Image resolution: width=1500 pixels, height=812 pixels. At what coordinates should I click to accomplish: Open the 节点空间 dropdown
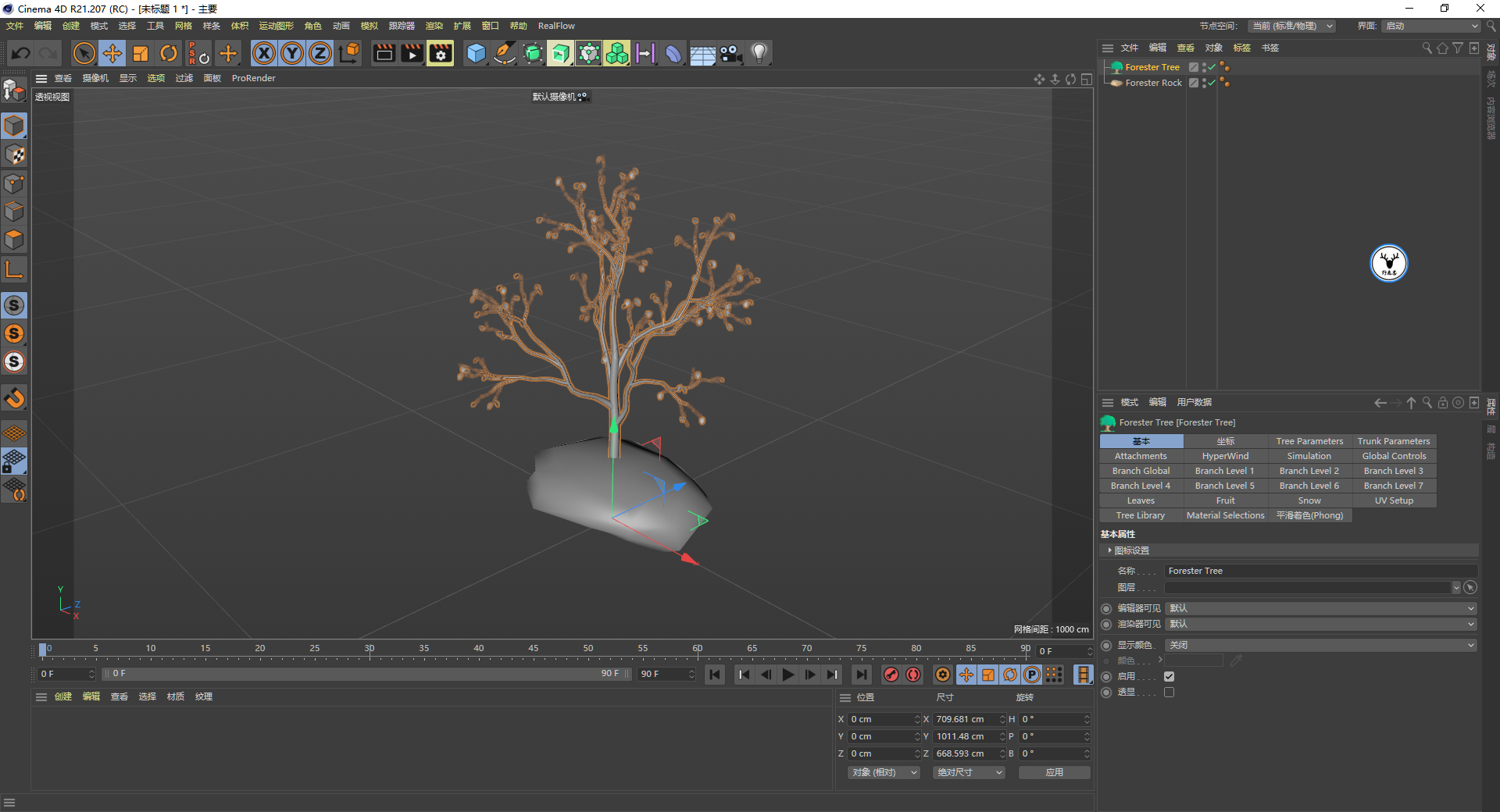(x=1291, y=26)
